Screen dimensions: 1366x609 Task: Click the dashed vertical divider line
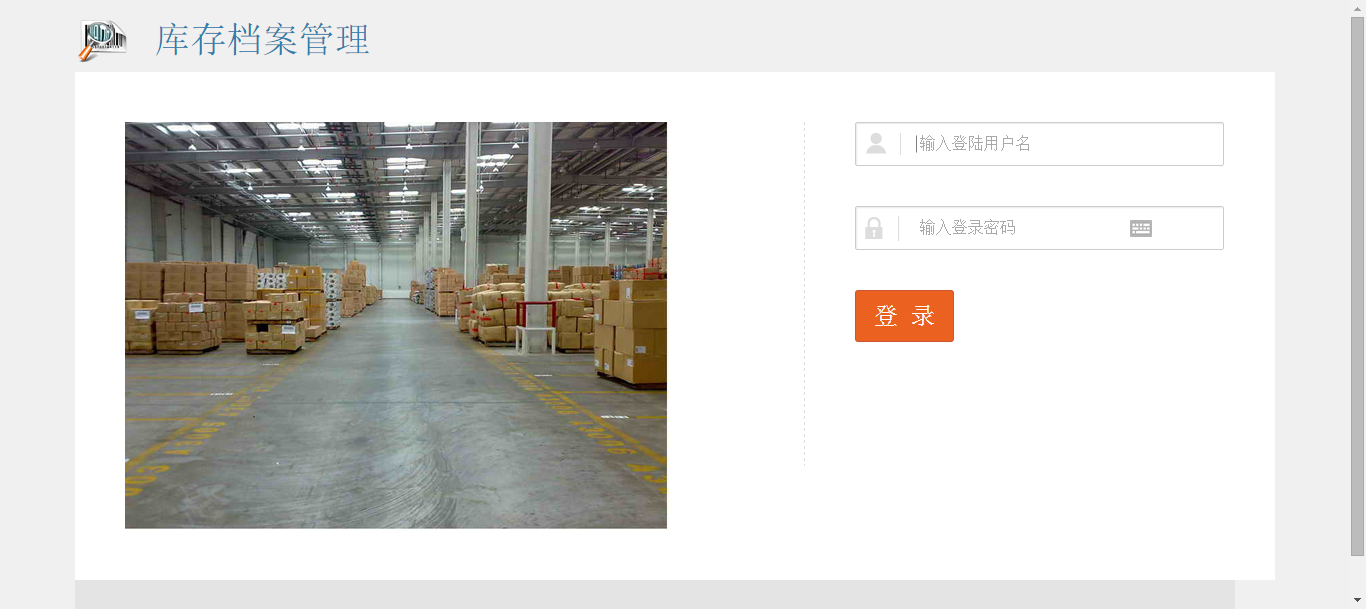[x=804, y=295]
